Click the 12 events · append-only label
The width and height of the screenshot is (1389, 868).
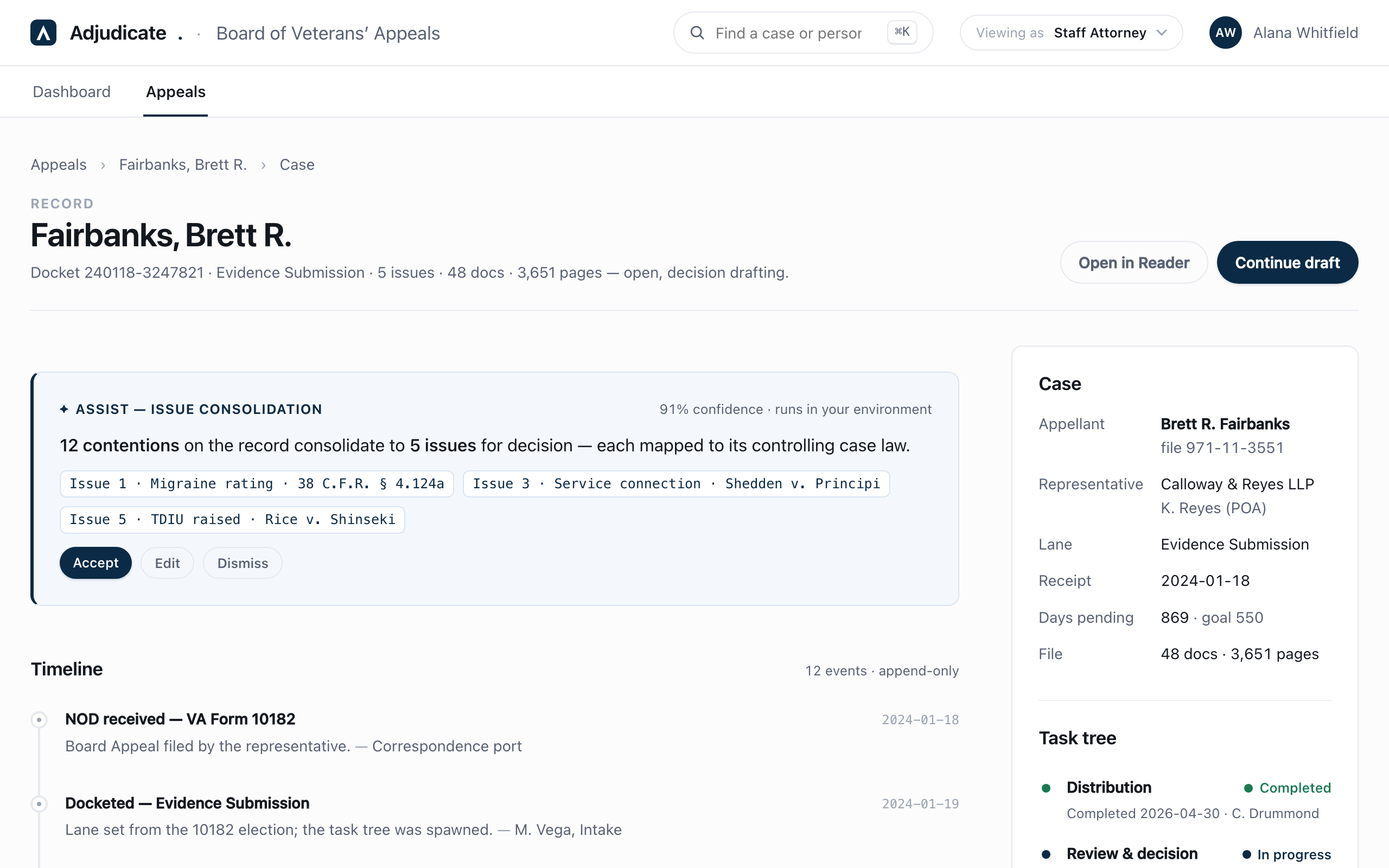[882, 671]
